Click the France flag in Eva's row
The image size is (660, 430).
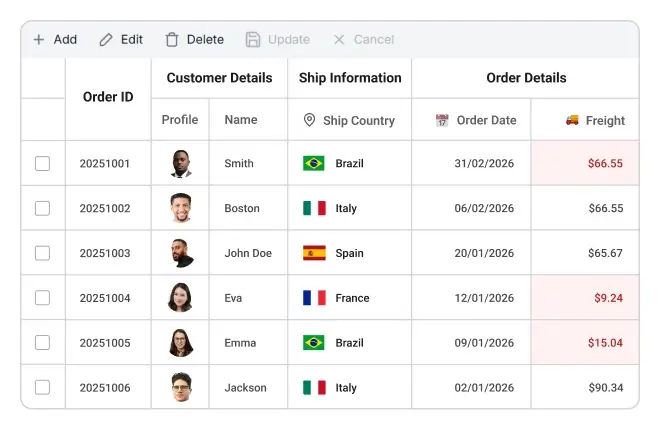point(314,298)
